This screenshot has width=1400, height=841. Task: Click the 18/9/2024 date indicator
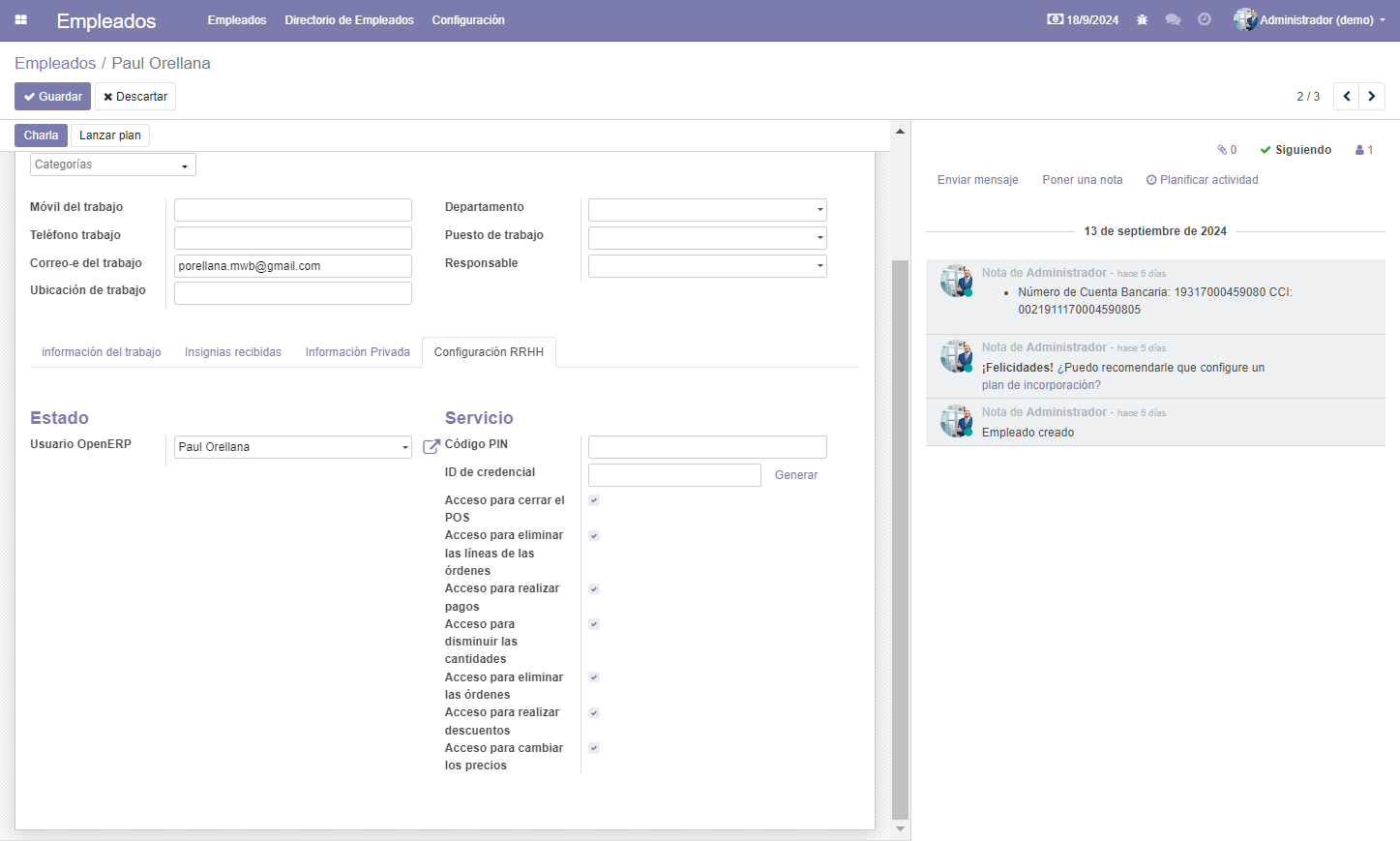pos(1083,19)
